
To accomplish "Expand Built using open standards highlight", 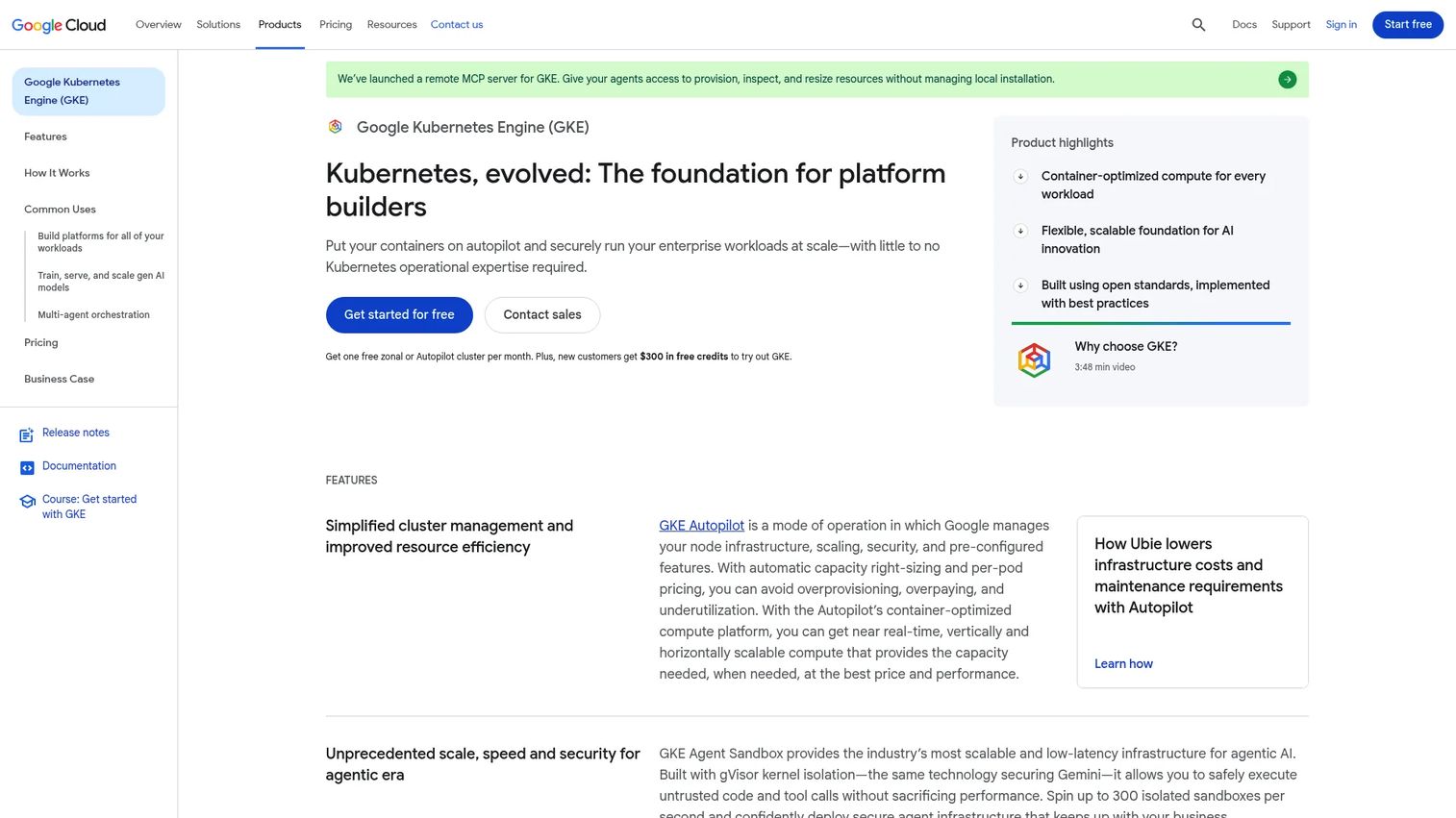I will pyautogui.click(x=1020, y=285).
